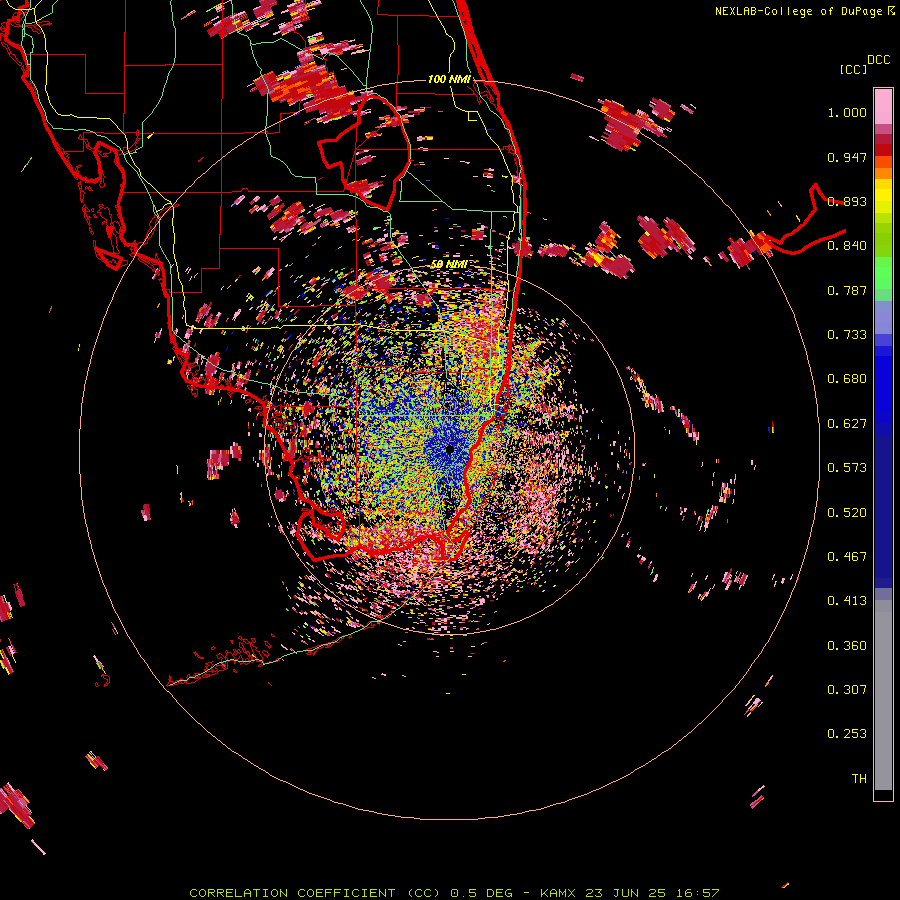The height and width of the screenshot is (900, 900).
Task: Click the 0.947 scale value
Action: pyautogui.click(x=847, y=157)
